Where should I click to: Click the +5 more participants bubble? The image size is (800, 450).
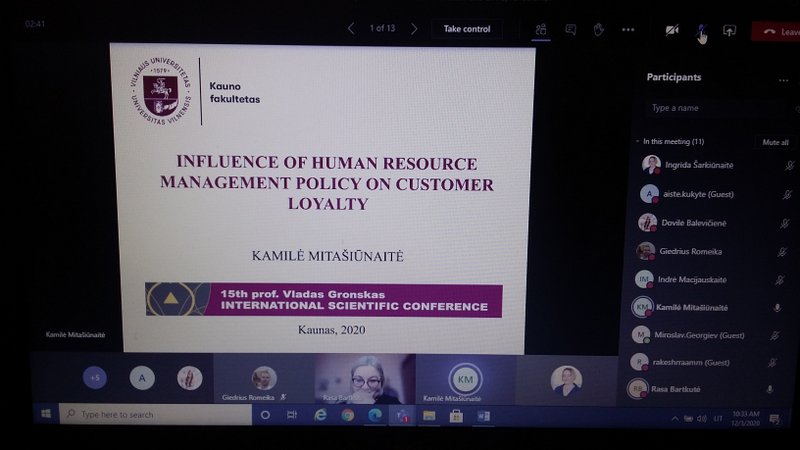click(95, 378)
